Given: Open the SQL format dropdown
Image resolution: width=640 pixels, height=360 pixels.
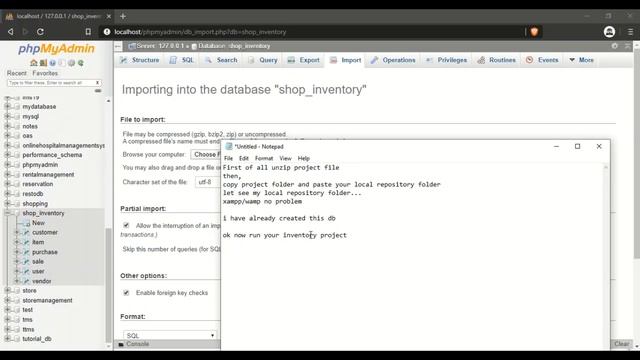Looking at the screenshot, I should 170,336.
